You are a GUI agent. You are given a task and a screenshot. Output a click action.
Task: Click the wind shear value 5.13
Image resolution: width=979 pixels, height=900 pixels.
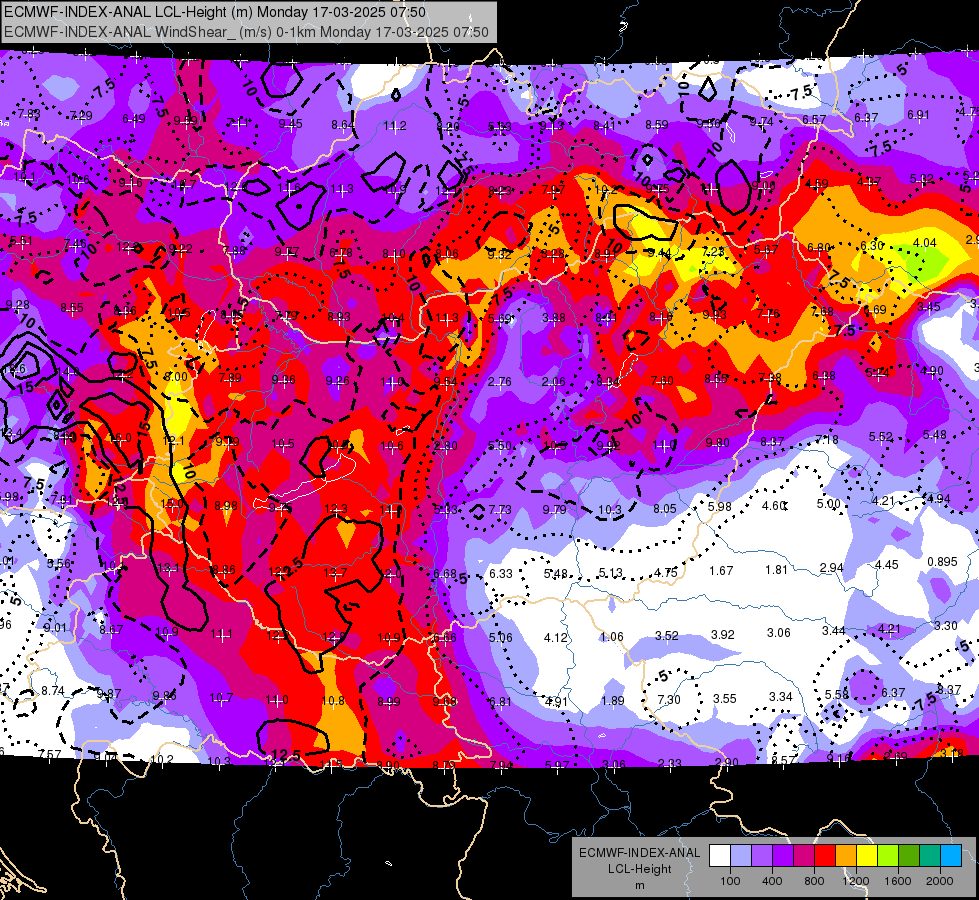coord(611,573)
